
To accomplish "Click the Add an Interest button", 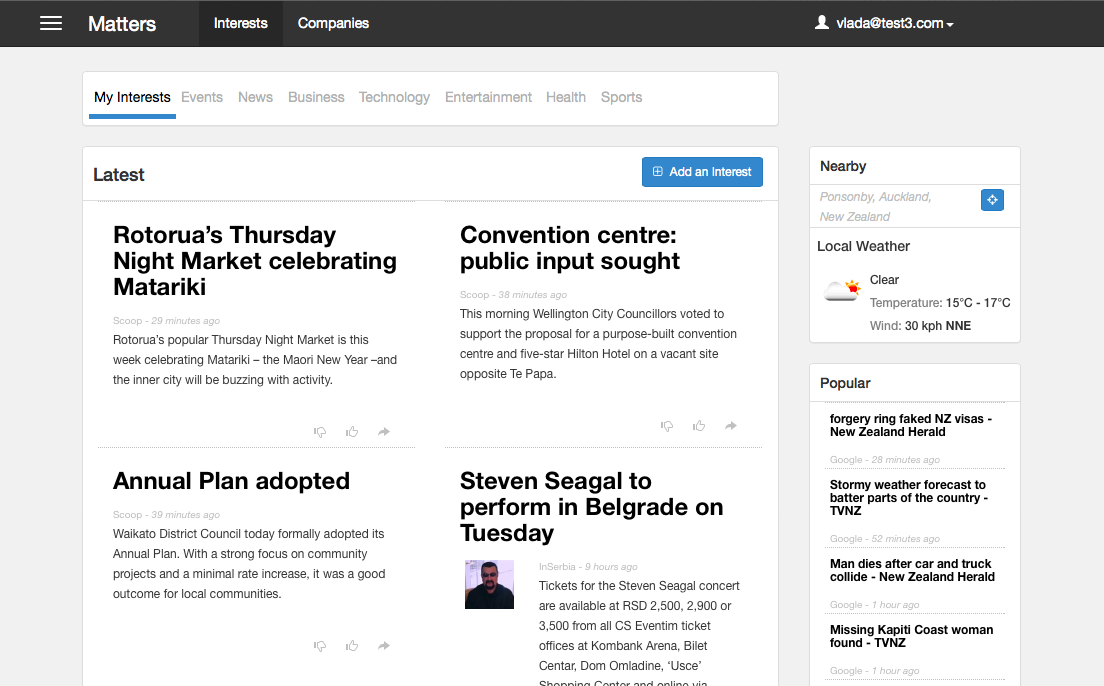I will [702, 172].
